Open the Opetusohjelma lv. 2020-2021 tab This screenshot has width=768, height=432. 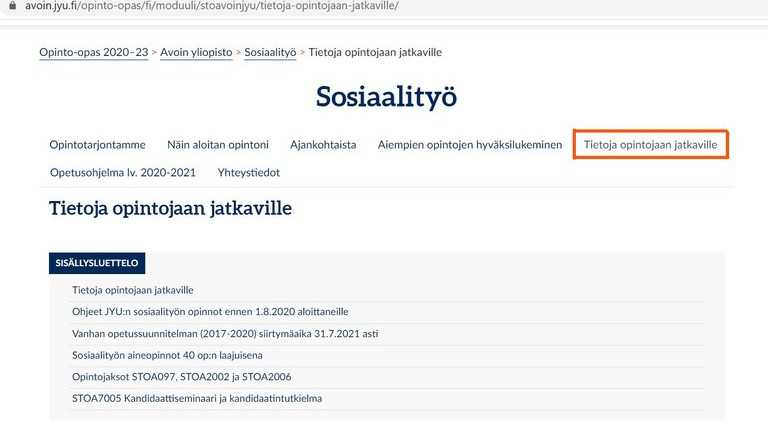click(123, 173)
